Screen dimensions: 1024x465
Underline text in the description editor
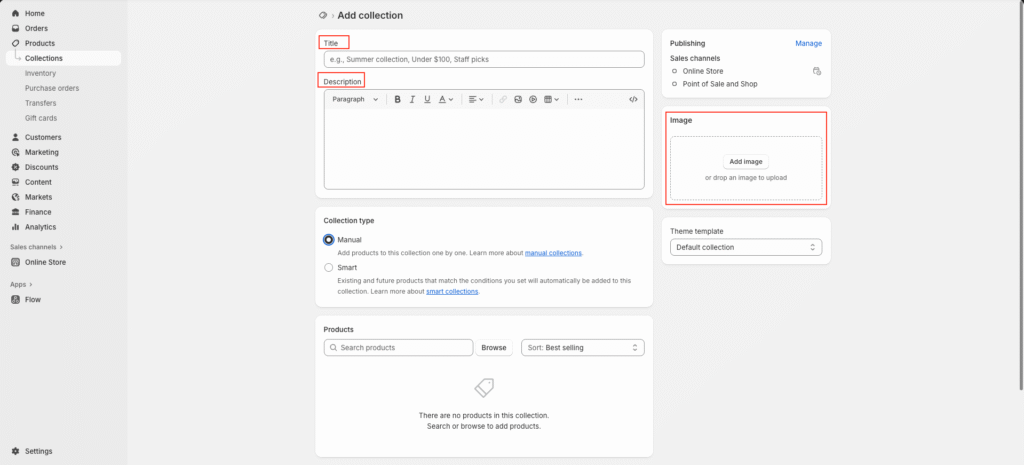[x=427, y=99]
